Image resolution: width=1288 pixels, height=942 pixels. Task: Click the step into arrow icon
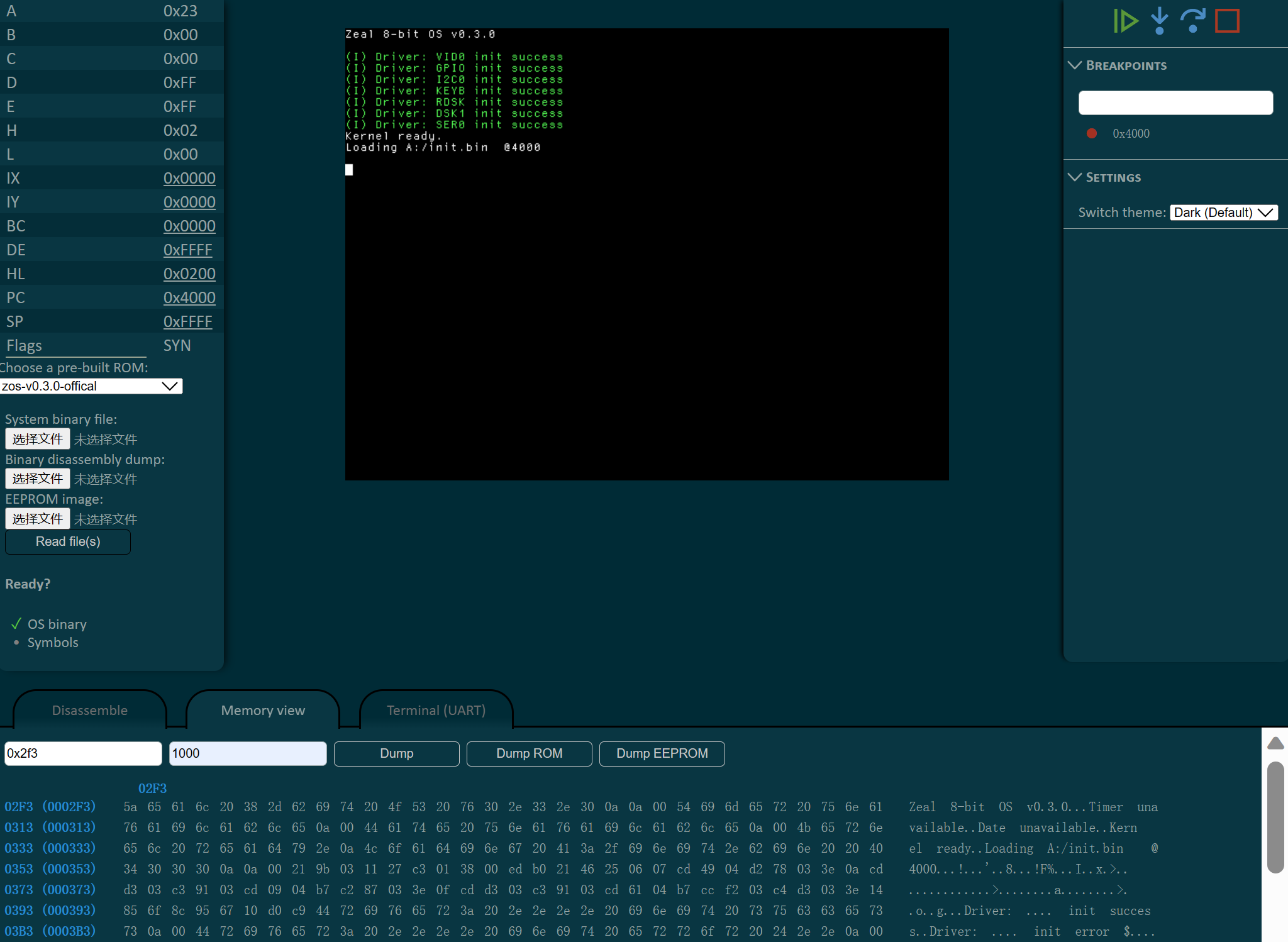[1159, 21]
